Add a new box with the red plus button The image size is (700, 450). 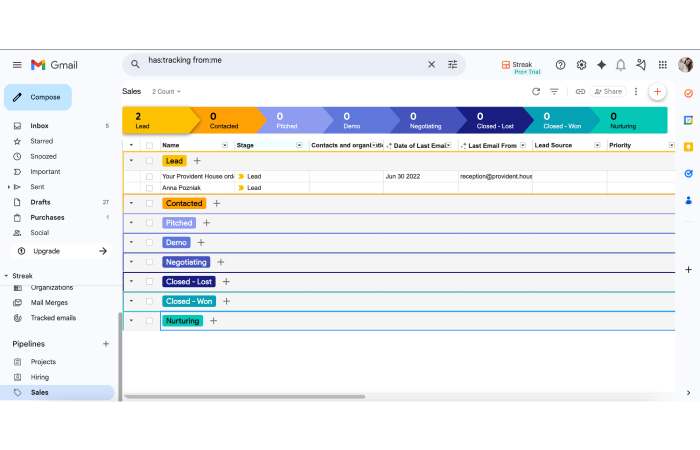[657, 92]
